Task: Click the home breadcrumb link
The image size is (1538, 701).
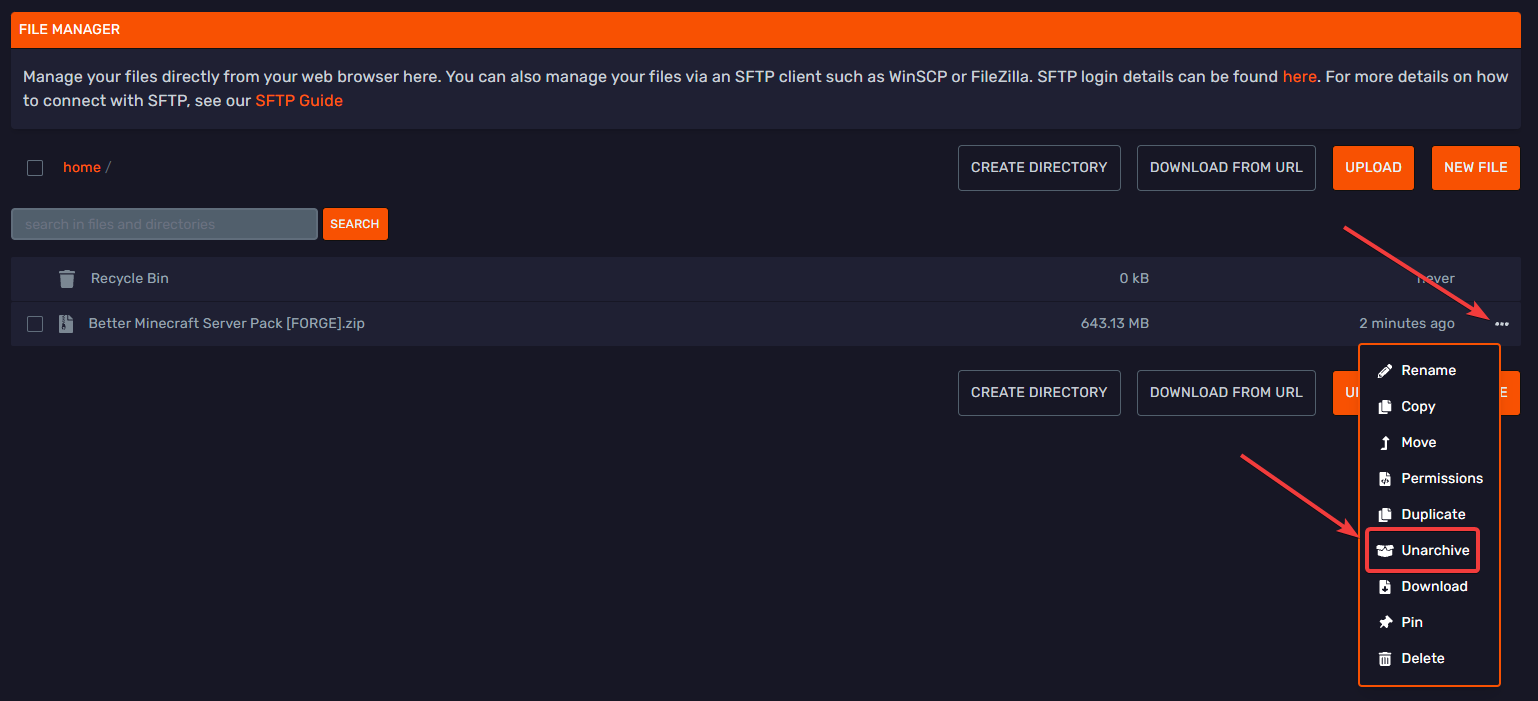Action: point(81,168)
